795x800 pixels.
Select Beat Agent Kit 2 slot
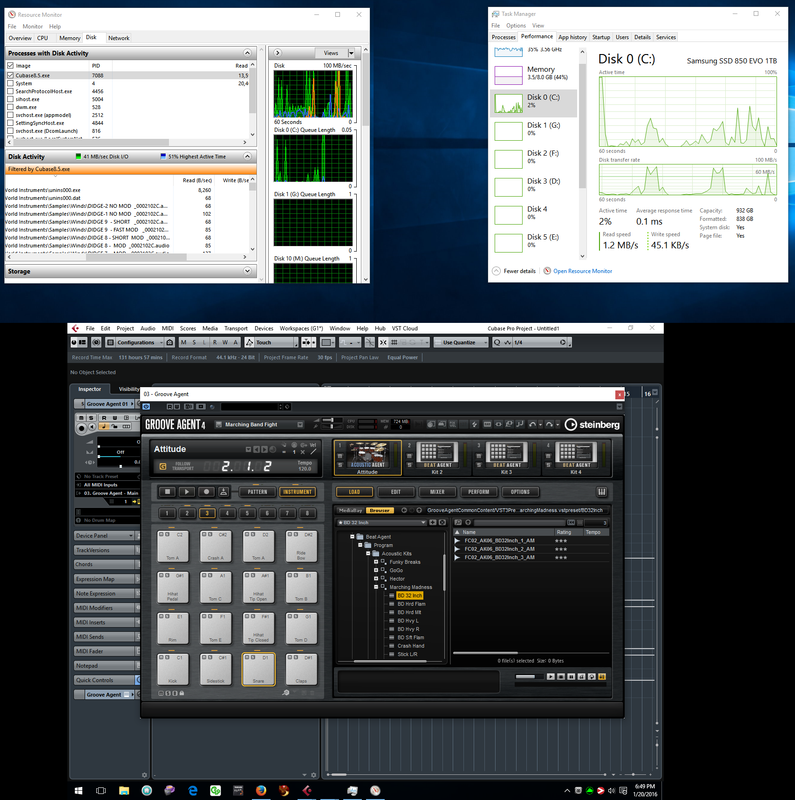pos(437,458)
